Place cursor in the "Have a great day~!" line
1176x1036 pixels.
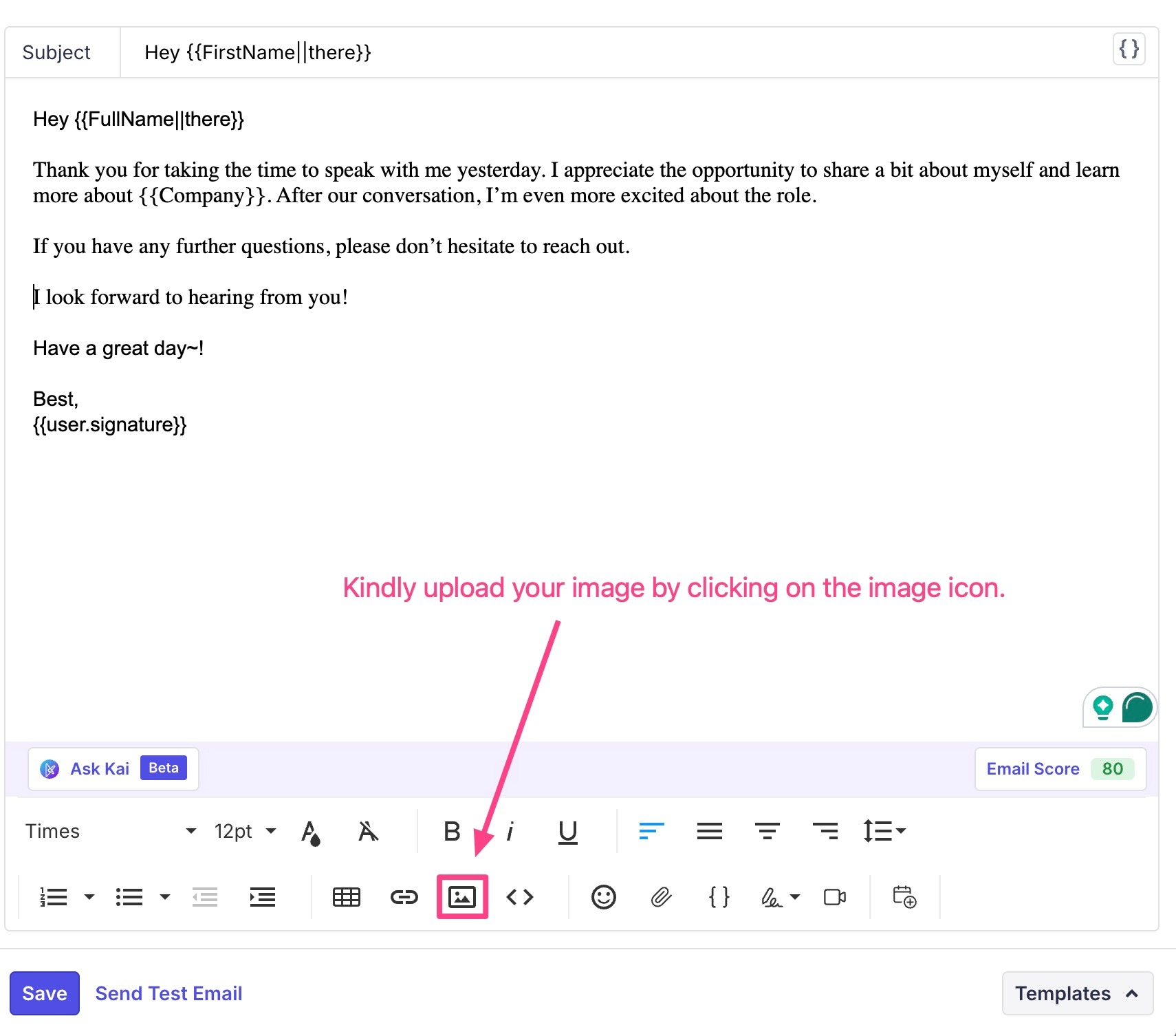[118, 348]
